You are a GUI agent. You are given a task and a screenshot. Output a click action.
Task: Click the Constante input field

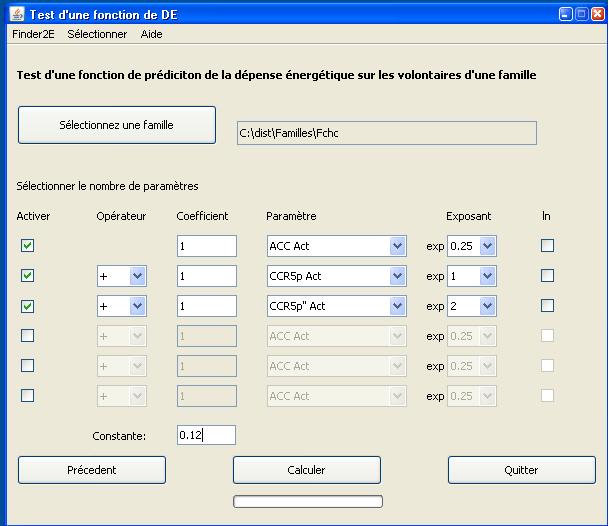[x=206, y=435]
